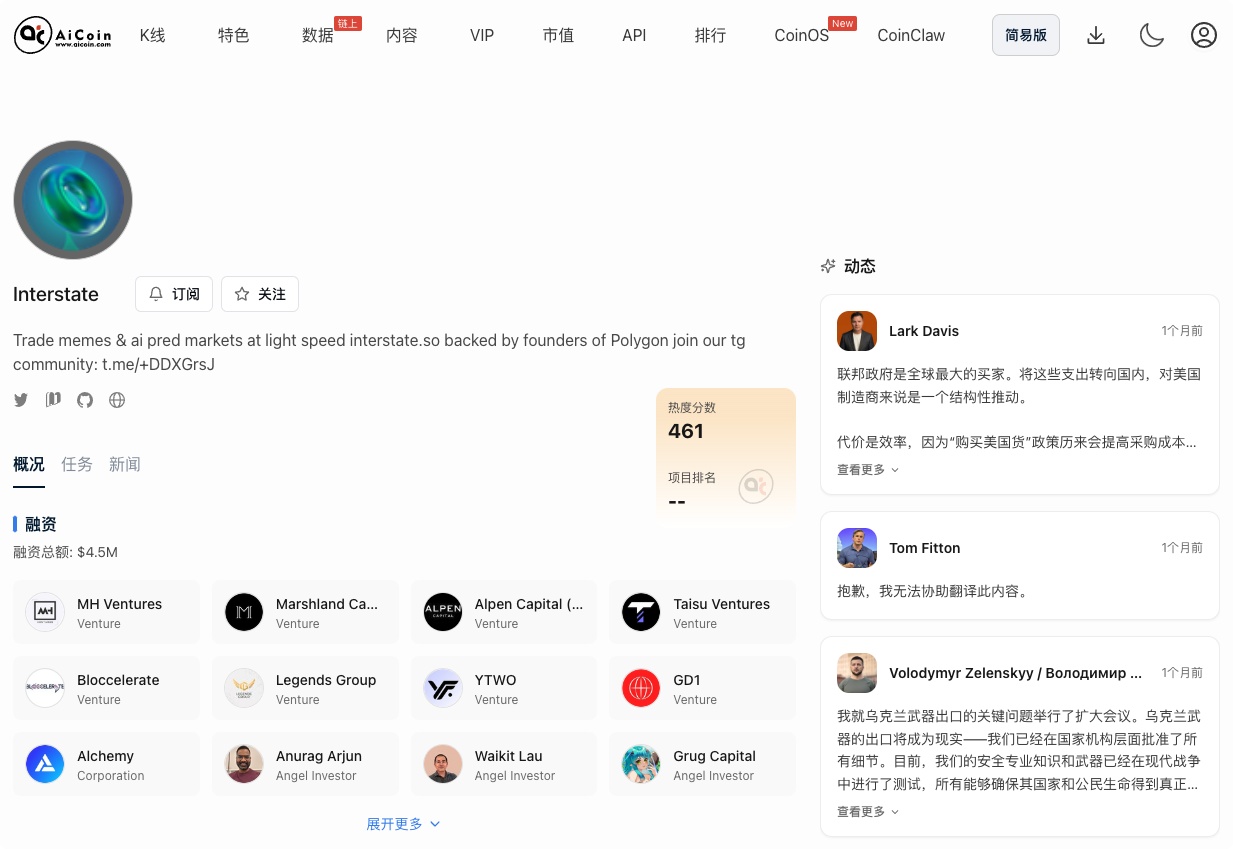Click Grug Capital's anime avatar

pos(641,764)
